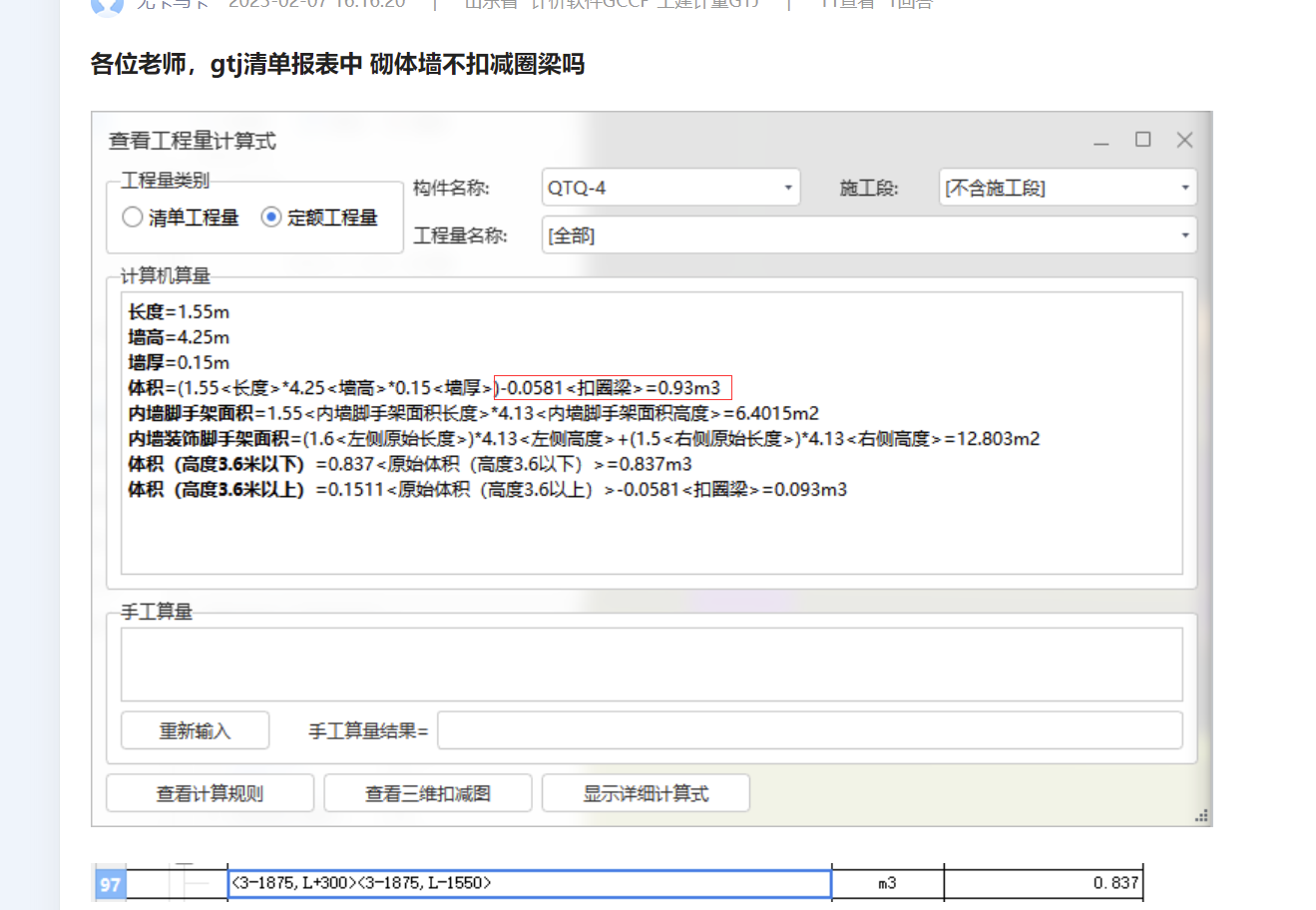Select the 清单工程量 radio option

point(181,218)
